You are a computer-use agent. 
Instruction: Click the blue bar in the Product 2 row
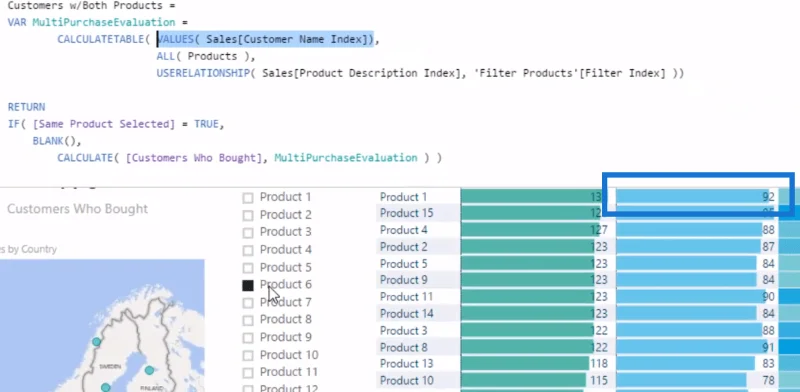[x=688, y=247]
